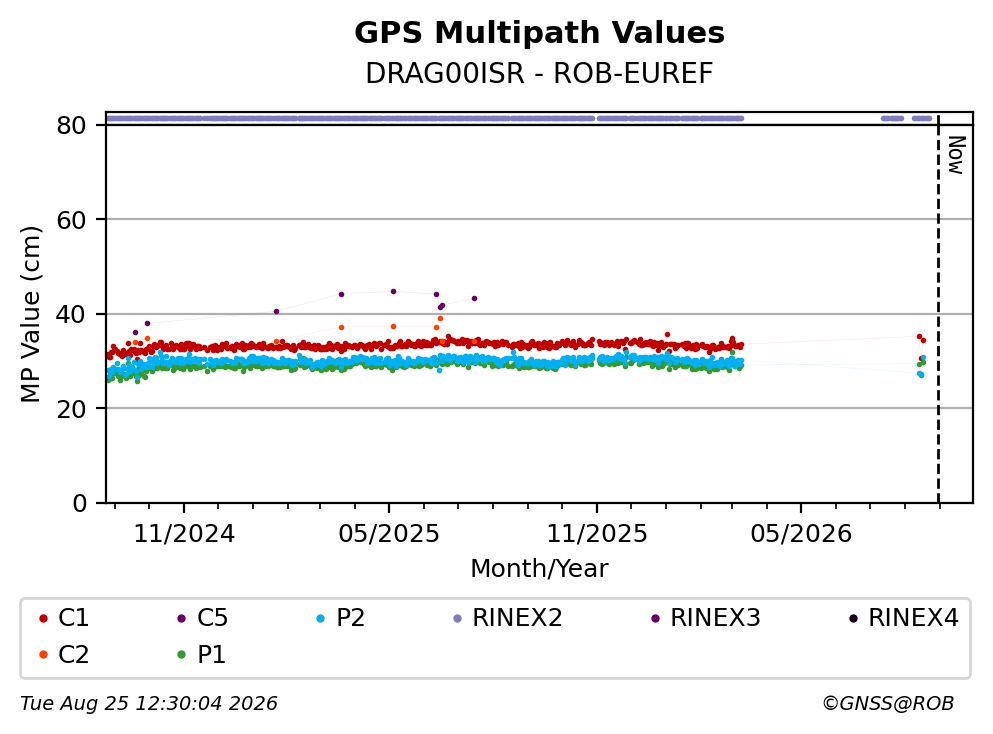Click the ©GNSS@ROB credit text
This screenshot has height=734, width=993.
[888, 704]
